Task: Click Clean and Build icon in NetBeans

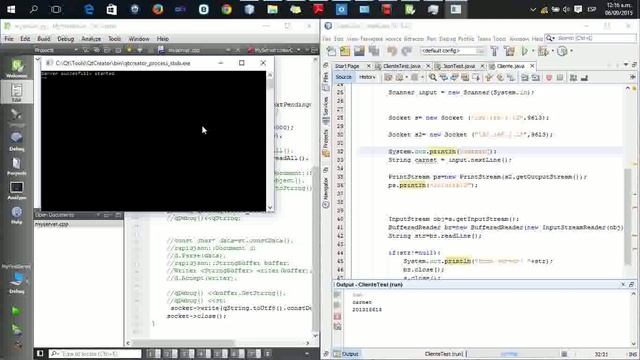Action: click(509, 51)
